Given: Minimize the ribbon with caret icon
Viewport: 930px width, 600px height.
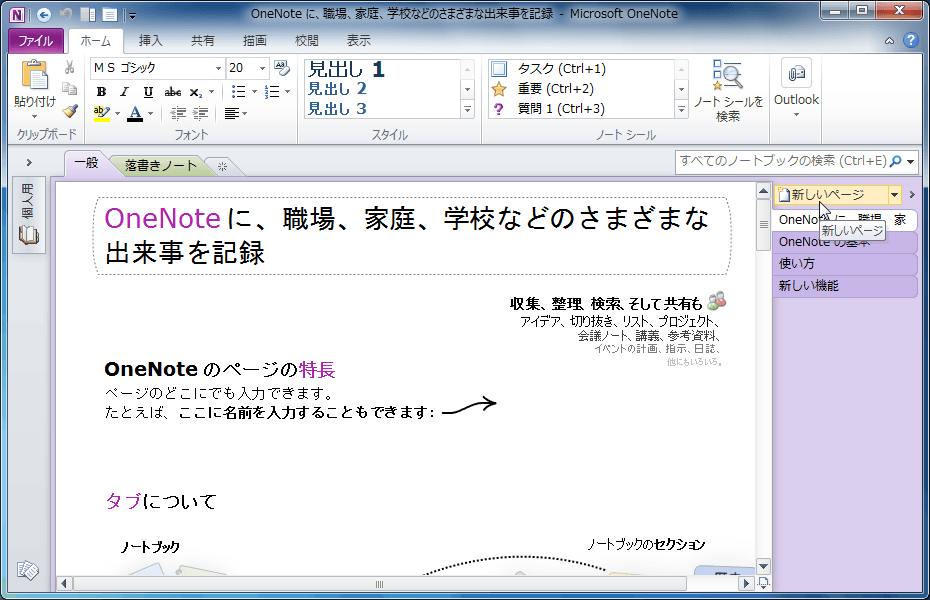Looking at the screenshot, I should tap(889, 41).
